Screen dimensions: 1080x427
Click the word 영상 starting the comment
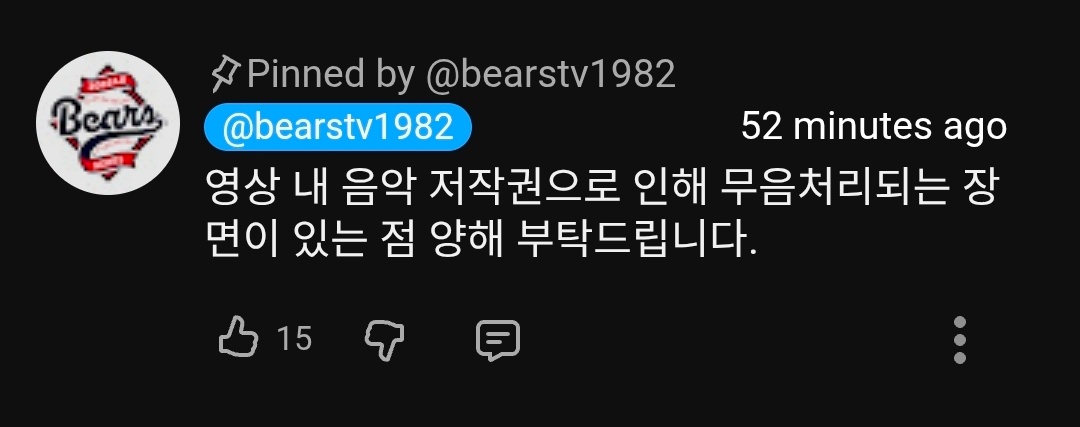click(x=241, y=189)
